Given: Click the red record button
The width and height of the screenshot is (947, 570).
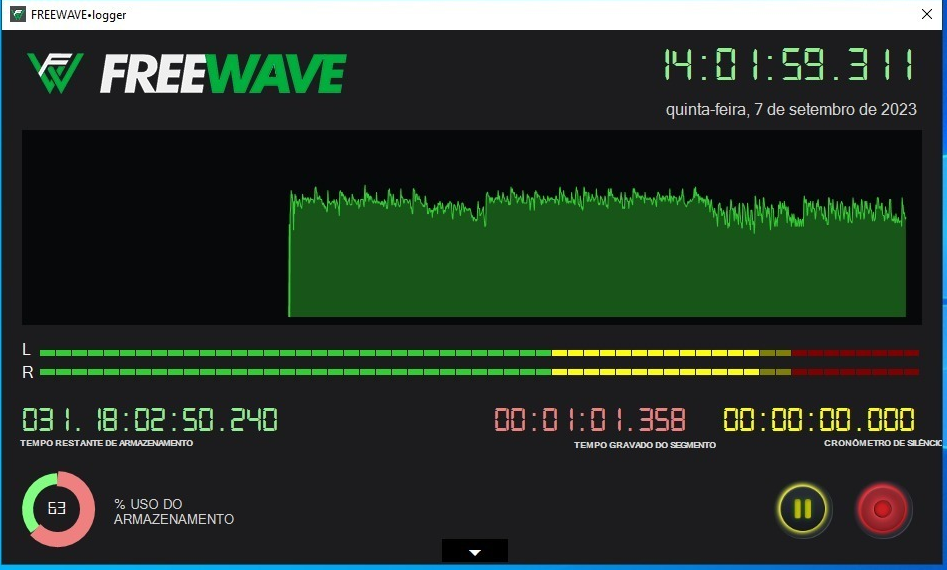Looking at the screenshot, I should tap(882, 509).
